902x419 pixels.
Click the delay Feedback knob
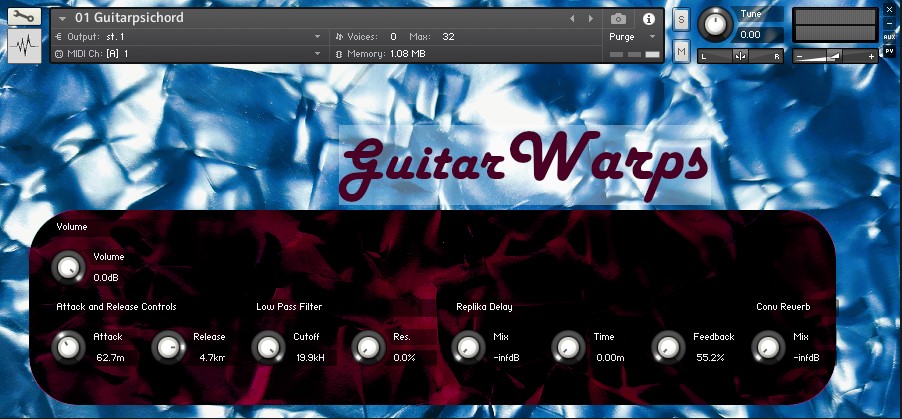[x=669, y=348]
